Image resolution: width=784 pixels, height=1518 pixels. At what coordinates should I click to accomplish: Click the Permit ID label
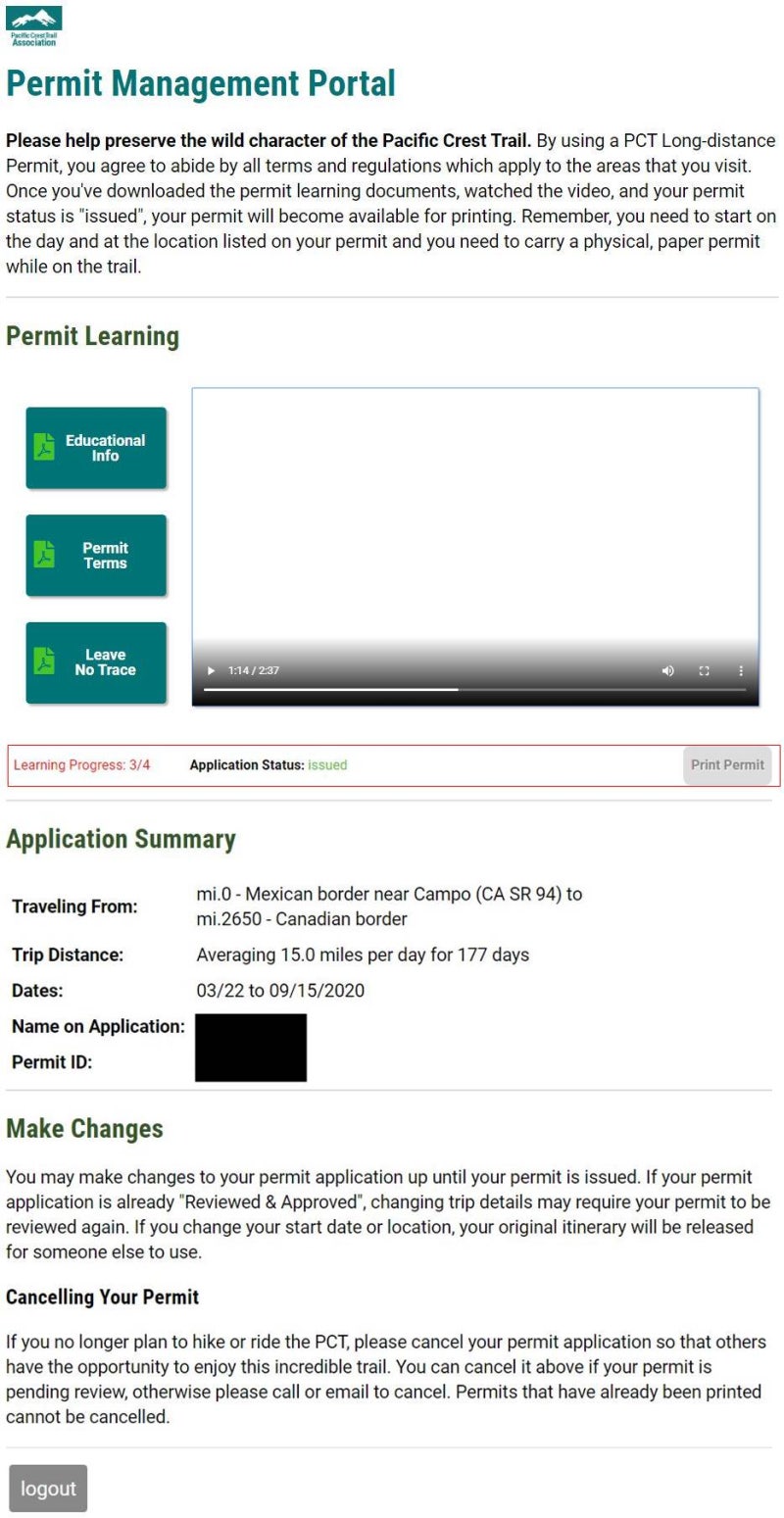[52, 1061]
